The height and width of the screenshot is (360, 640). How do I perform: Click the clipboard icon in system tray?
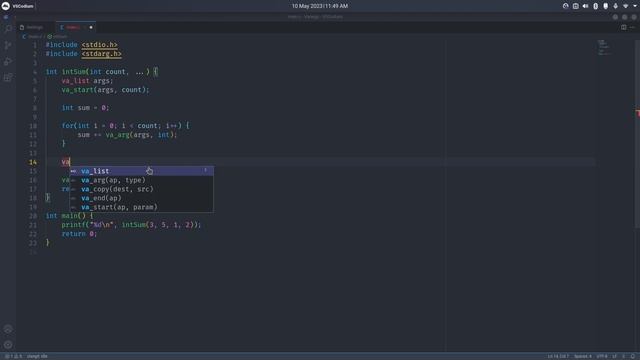[576, 6]
